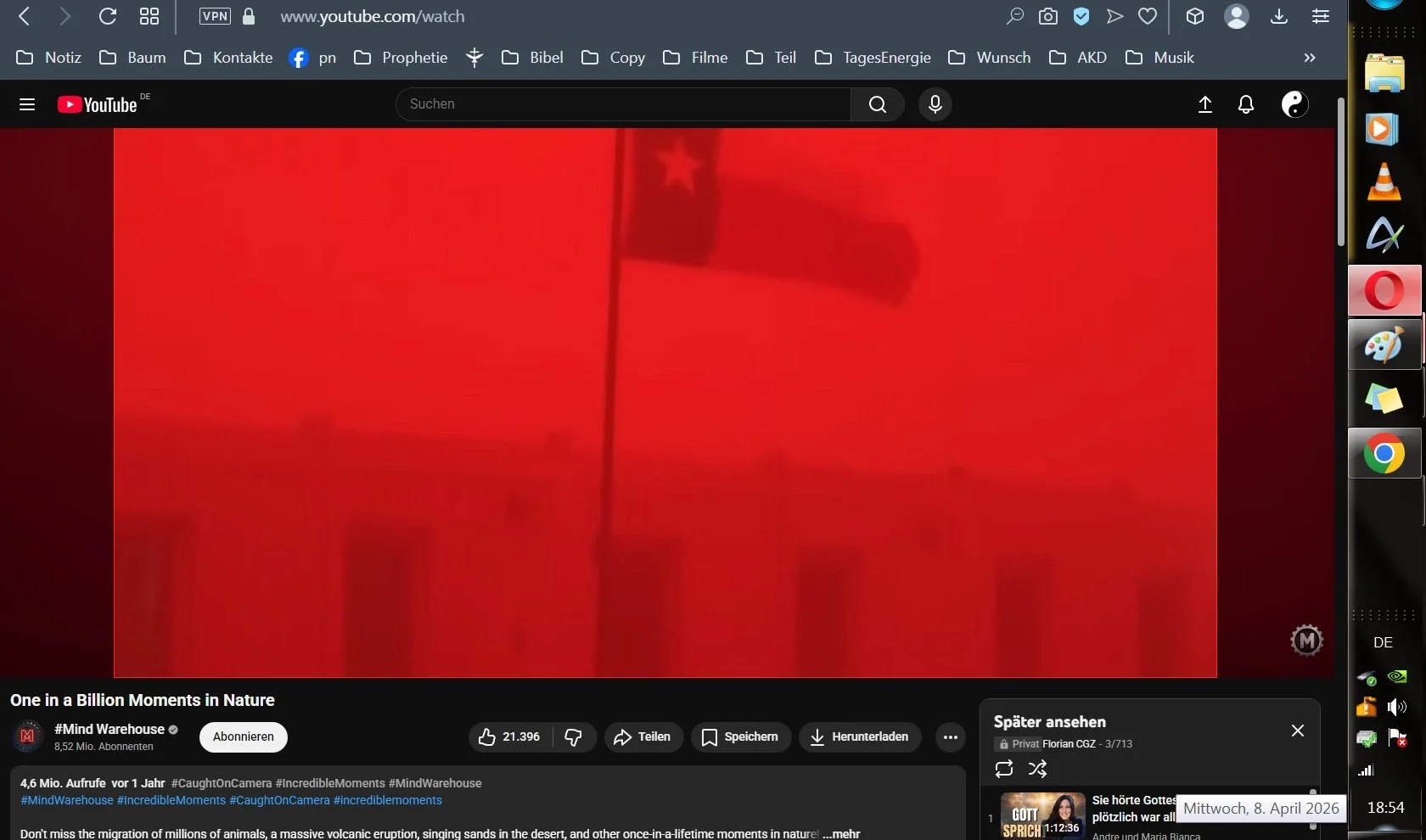Open the airplane bookmark icon
Screen dimensions: 1426x840
tap(474, 58)
